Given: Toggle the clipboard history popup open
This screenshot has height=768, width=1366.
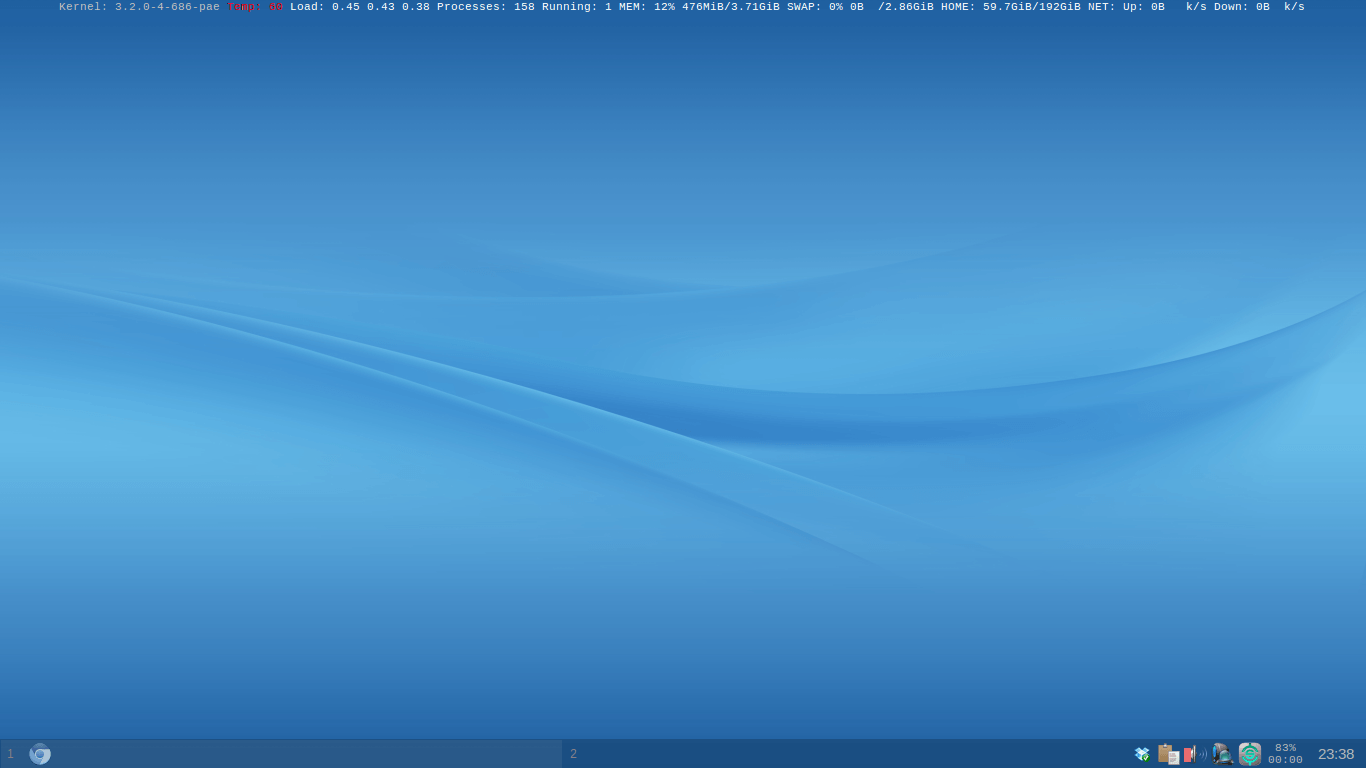Looking at the screenshot, I should (x=1167, y=753).
